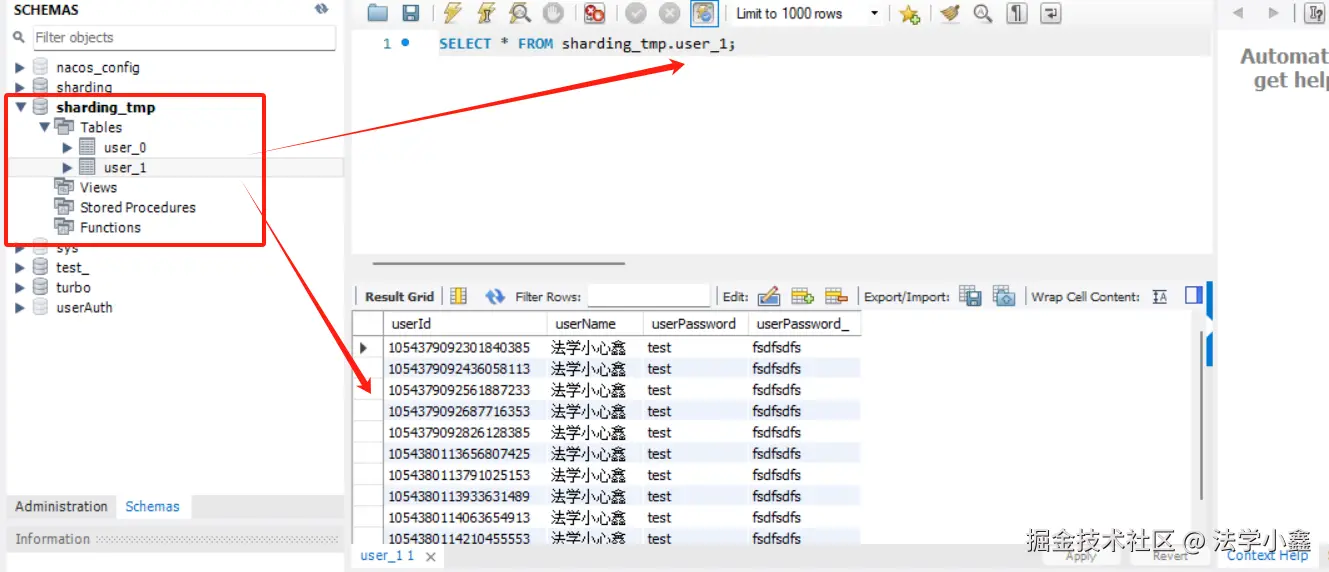The height and width of the screenshot is (572, 1329).
Task: Expand the turbo schema
Action: (19, 287)
